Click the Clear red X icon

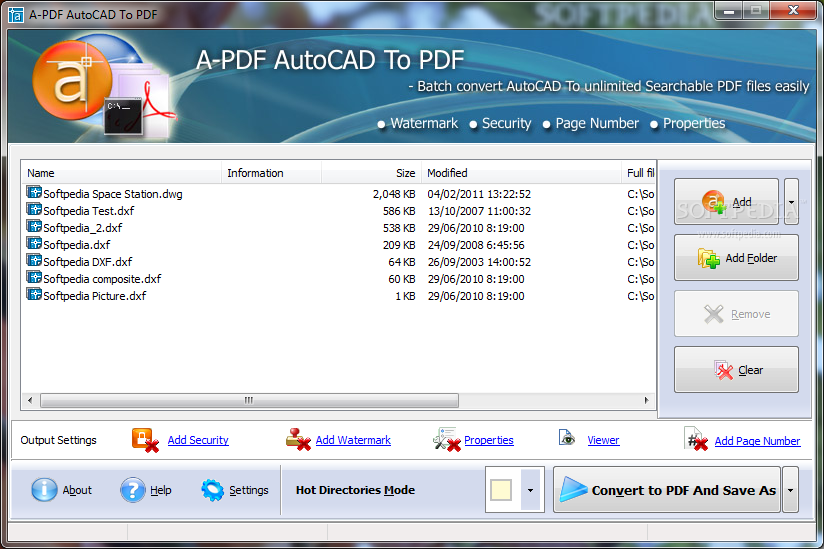click(724, 370)
